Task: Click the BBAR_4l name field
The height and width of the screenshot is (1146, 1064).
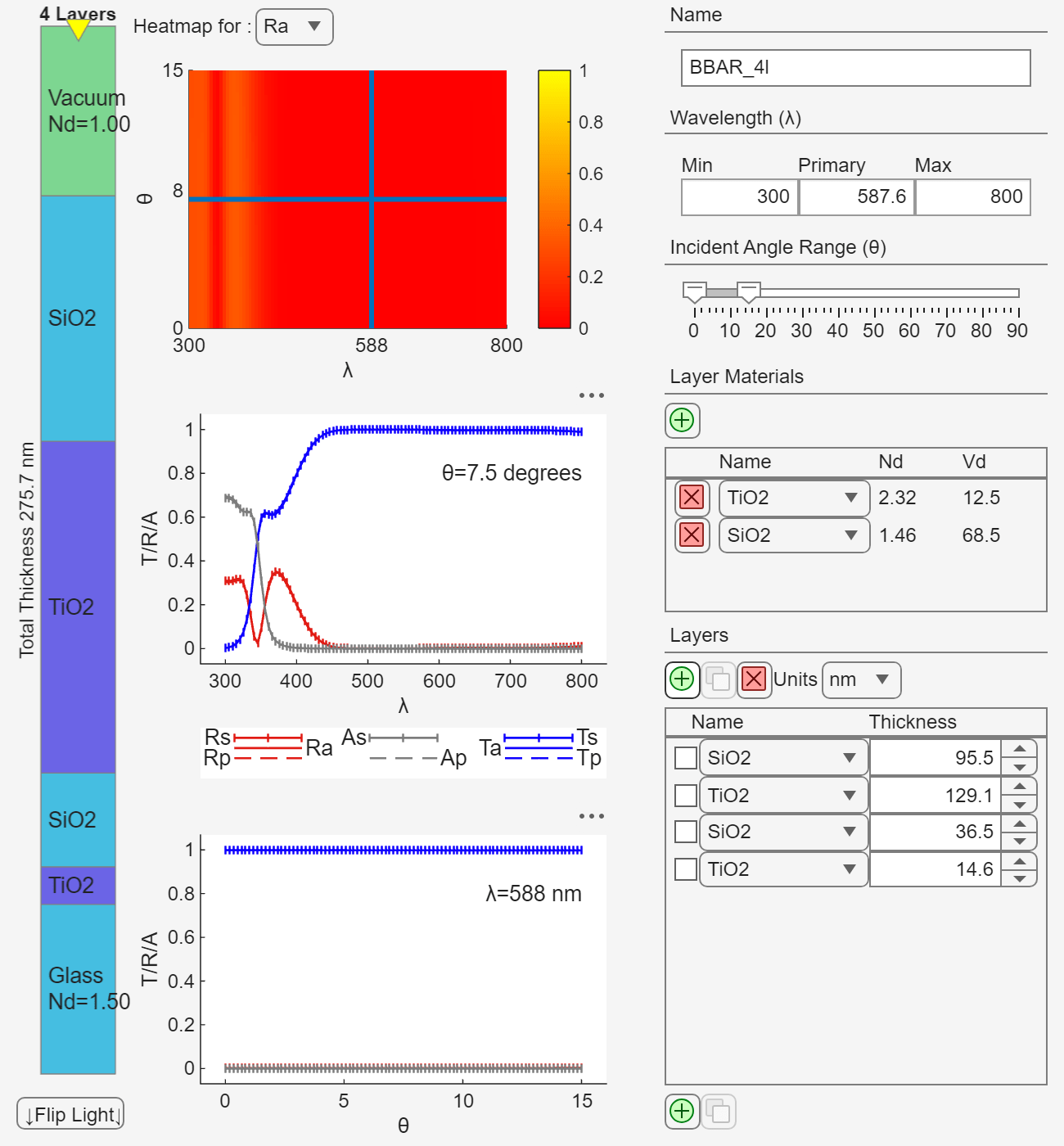Action: [x=855, y=68]
